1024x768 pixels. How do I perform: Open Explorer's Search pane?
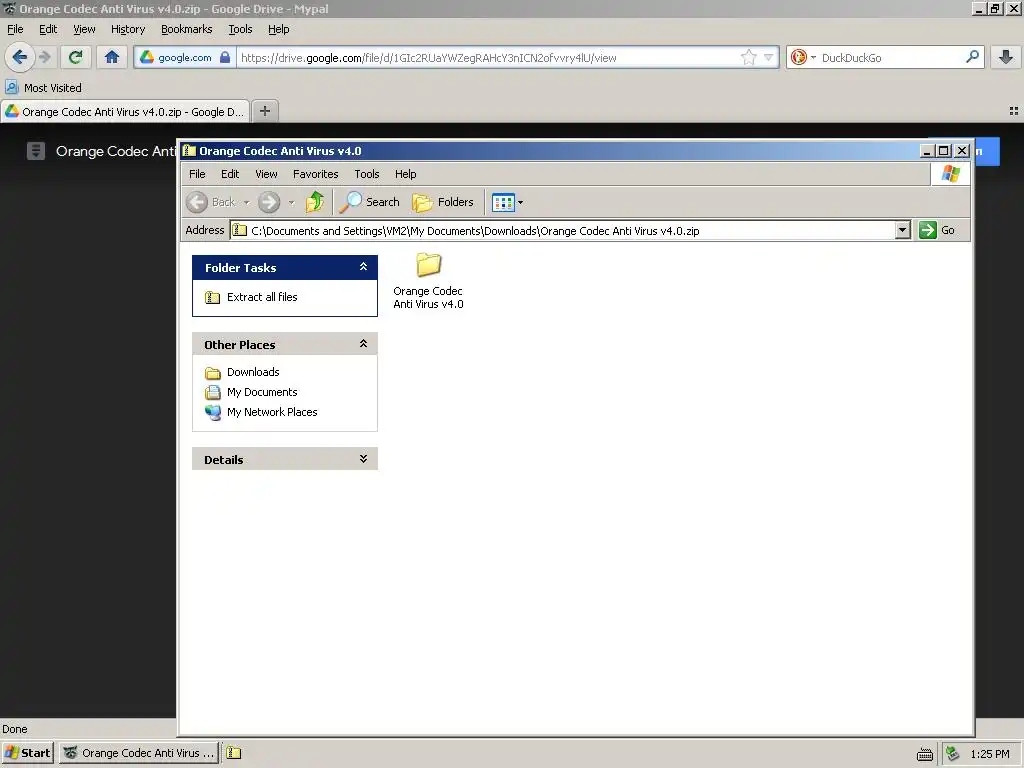click(x=370, y=202)
